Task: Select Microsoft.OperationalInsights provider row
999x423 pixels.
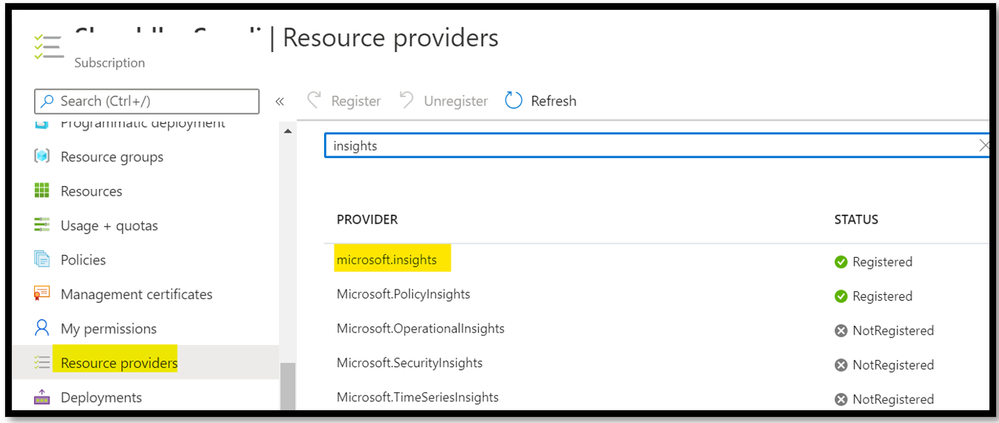Action: pyautogui.click(x=420, y=329)
